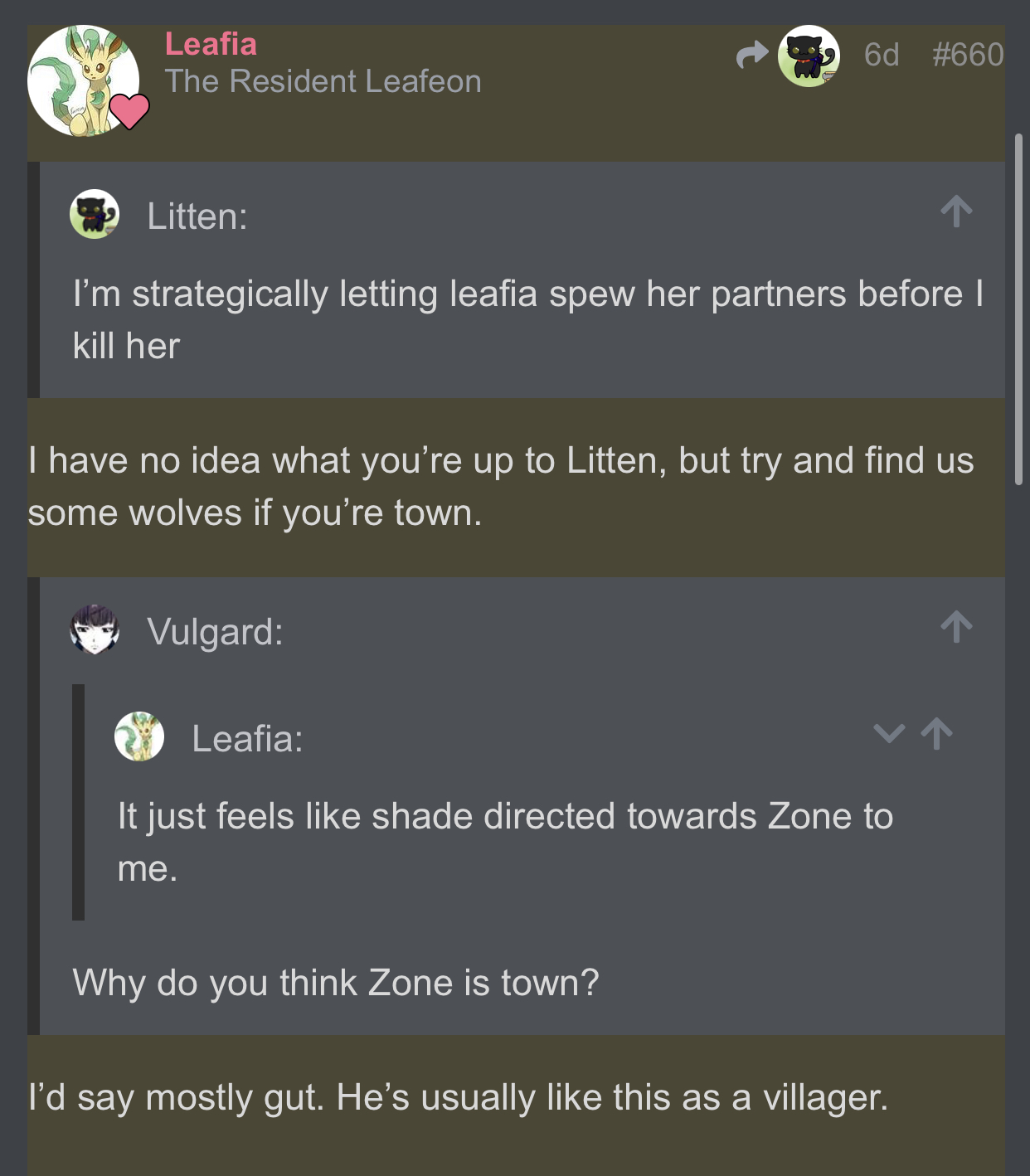Click the timeline scrollbar handle
This screenshot has width=1030, height=1176.
(x=1019, y=309)
